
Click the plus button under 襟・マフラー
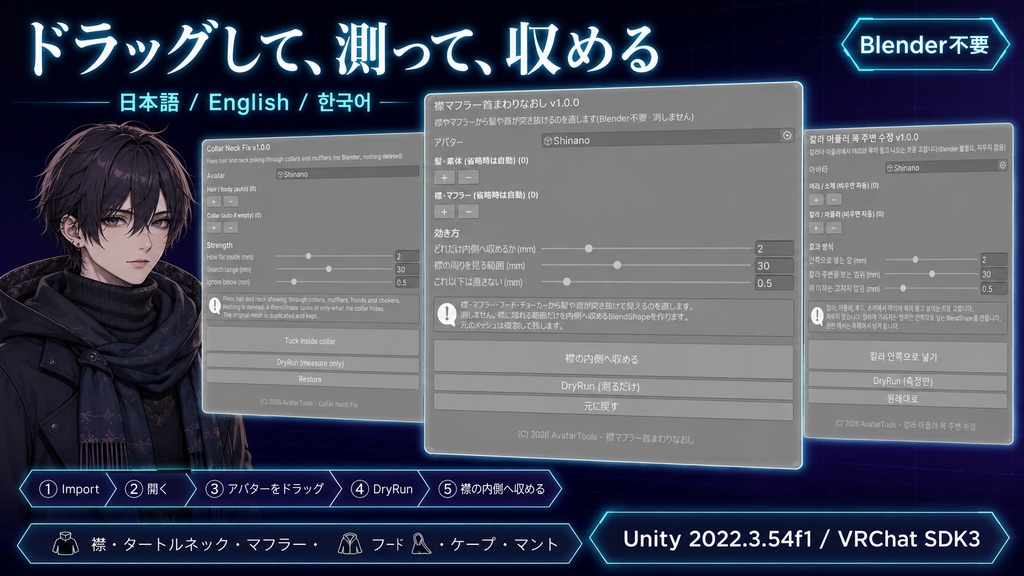[x=444, y=212]
